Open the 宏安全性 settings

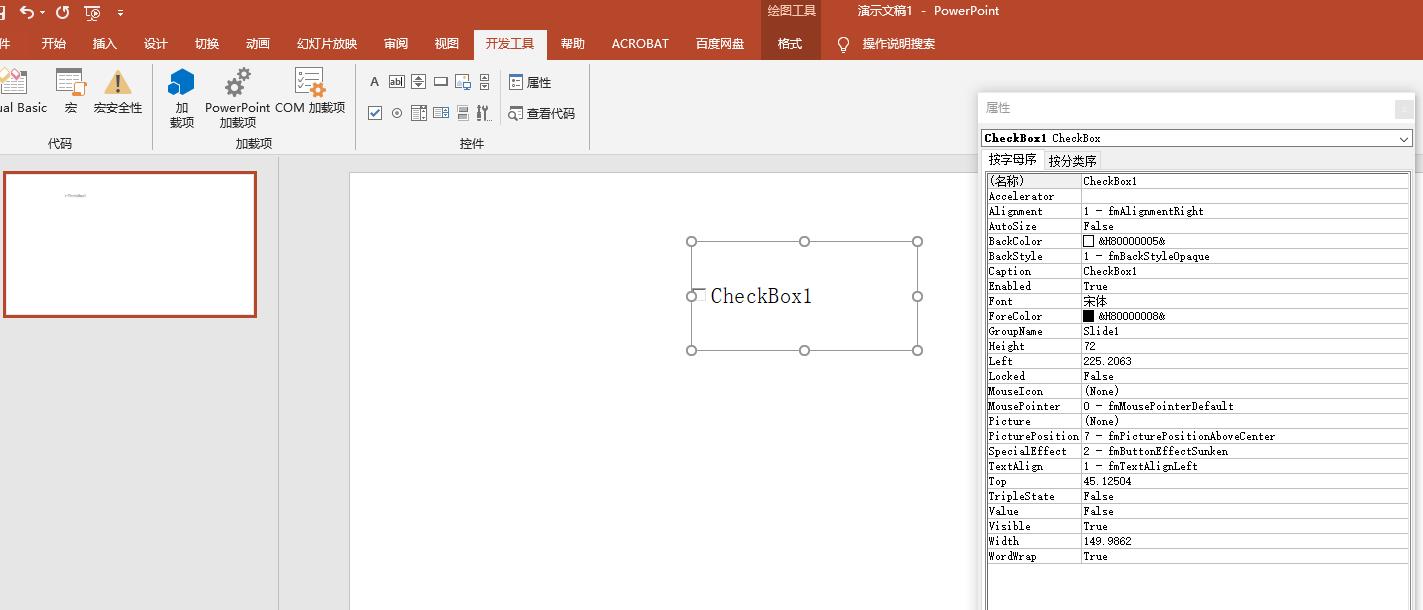pyautogui.click(x=118, y=97)
